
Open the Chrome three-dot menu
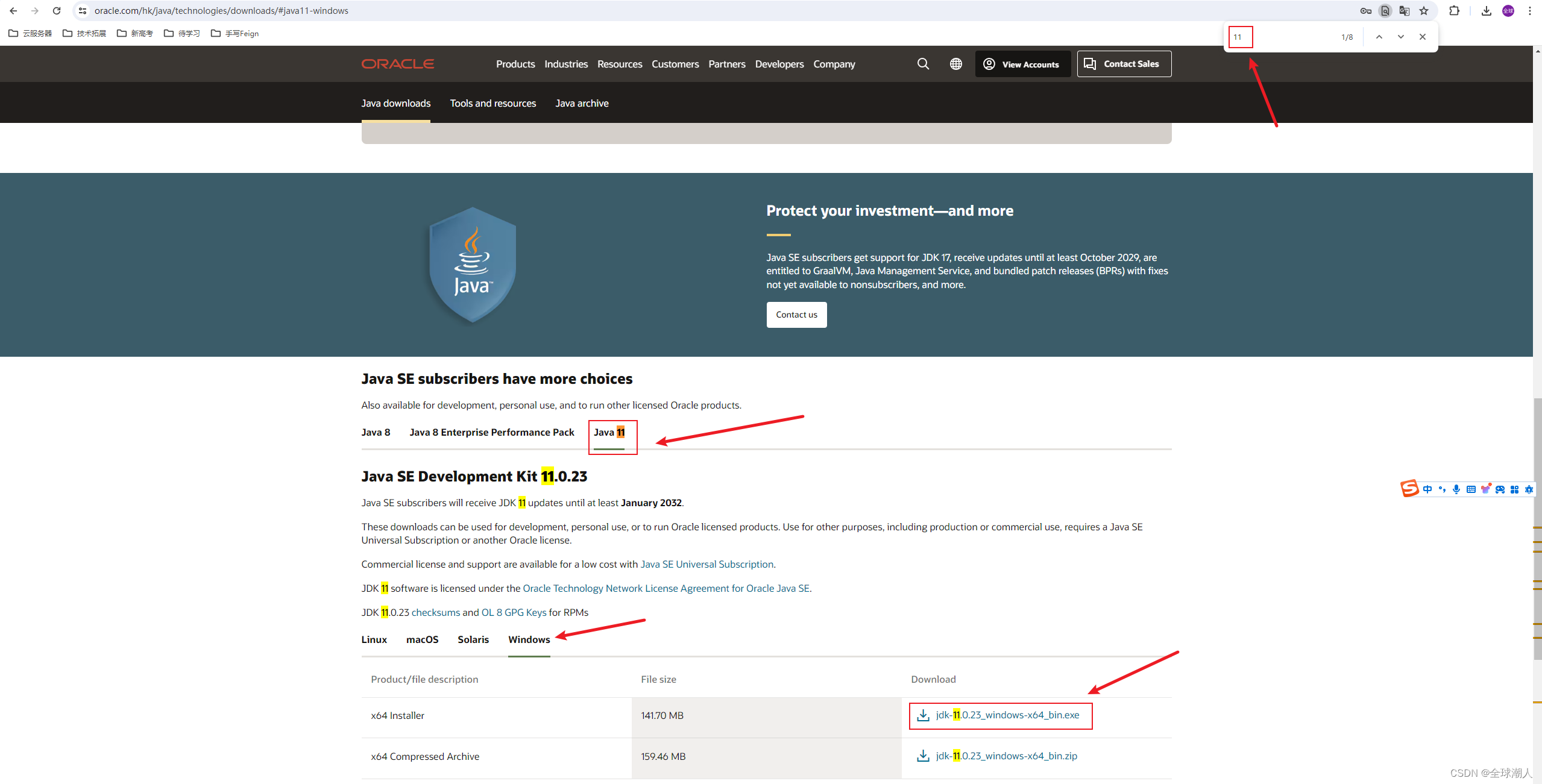click(1530, 11)
